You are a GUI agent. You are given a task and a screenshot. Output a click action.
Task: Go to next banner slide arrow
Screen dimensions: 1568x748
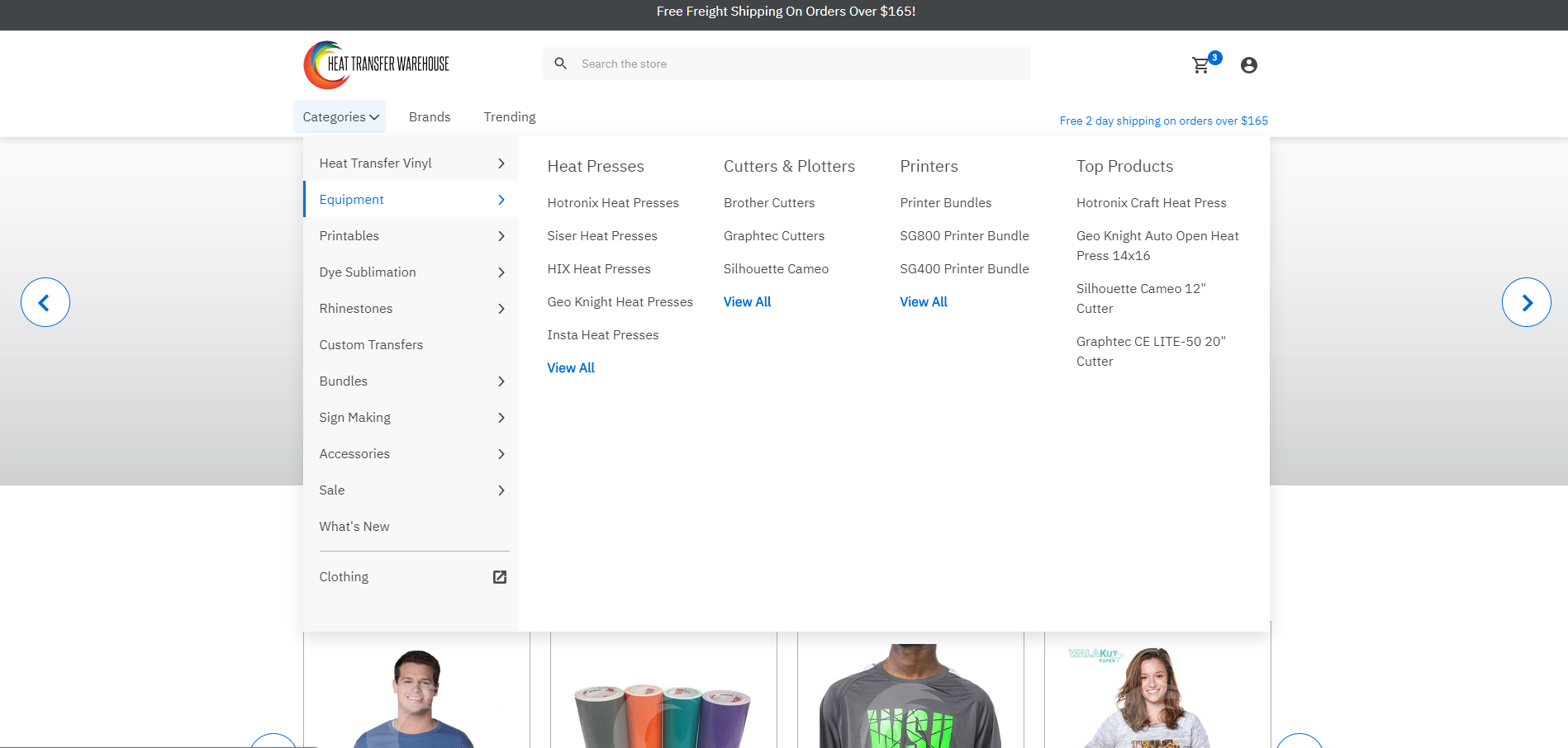pyautogui.click(x=1527, y=302)
